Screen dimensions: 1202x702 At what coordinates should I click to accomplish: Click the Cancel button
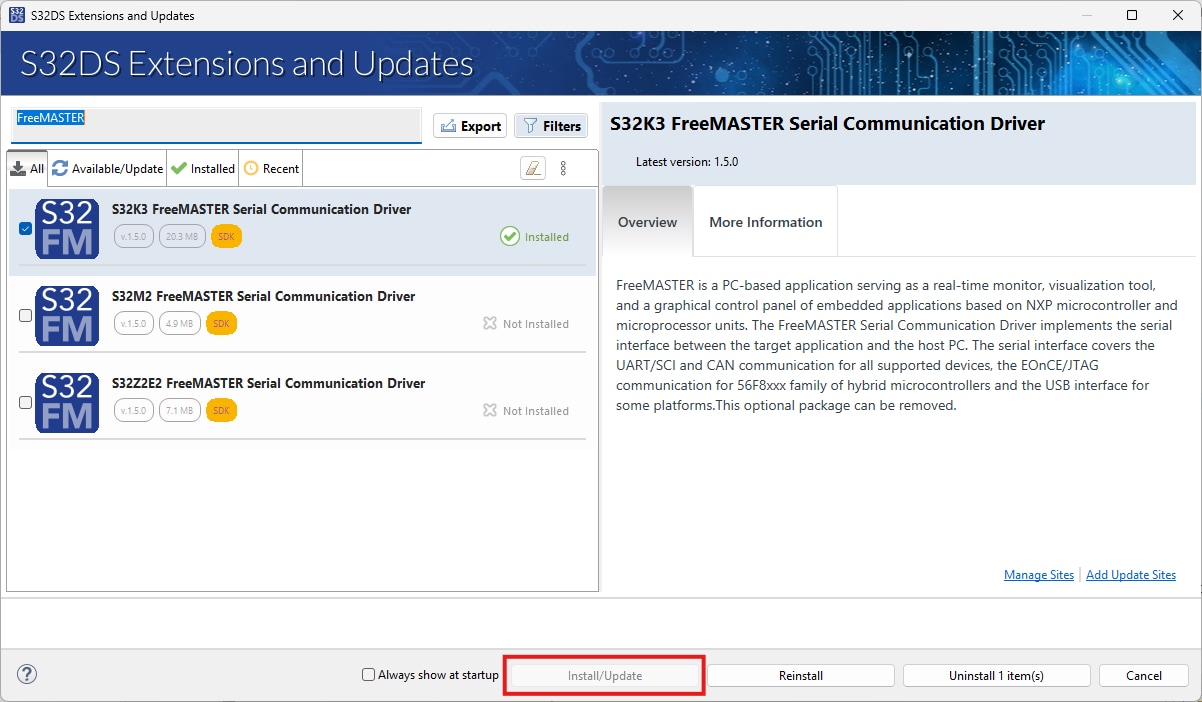[1144, 676]
